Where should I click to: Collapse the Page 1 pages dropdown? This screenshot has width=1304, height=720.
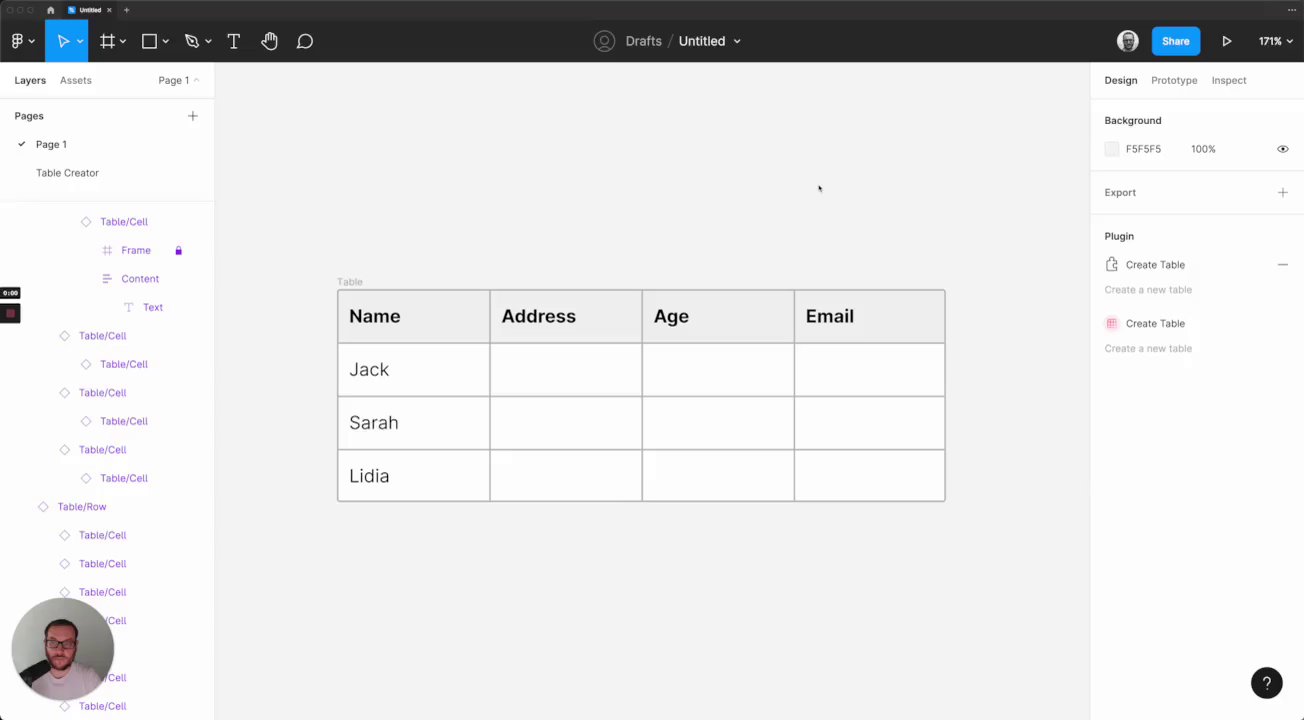pyautogui.click(x=178, y=80)
